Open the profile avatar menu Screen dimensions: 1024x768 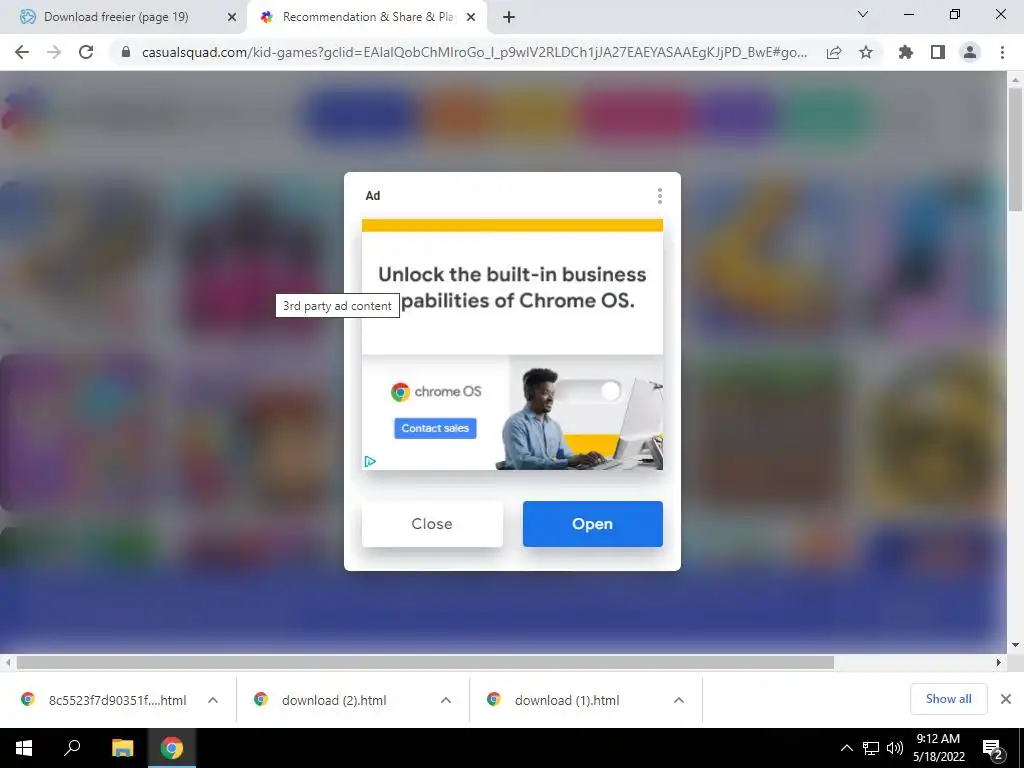coord(970,52)
